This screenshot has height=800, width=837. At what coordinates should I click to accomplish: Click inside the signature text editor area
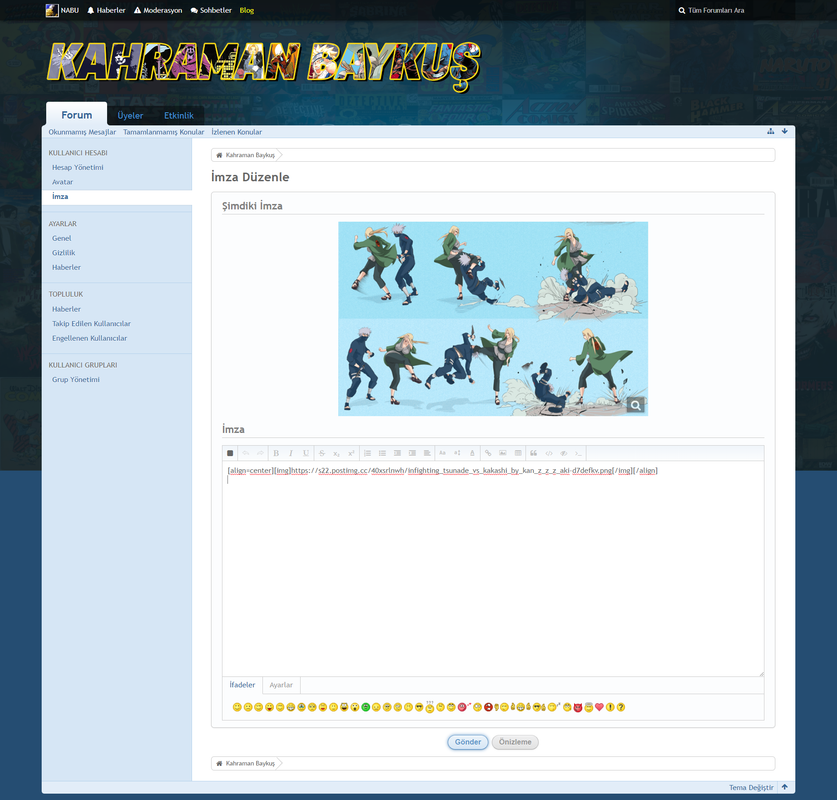493,568
